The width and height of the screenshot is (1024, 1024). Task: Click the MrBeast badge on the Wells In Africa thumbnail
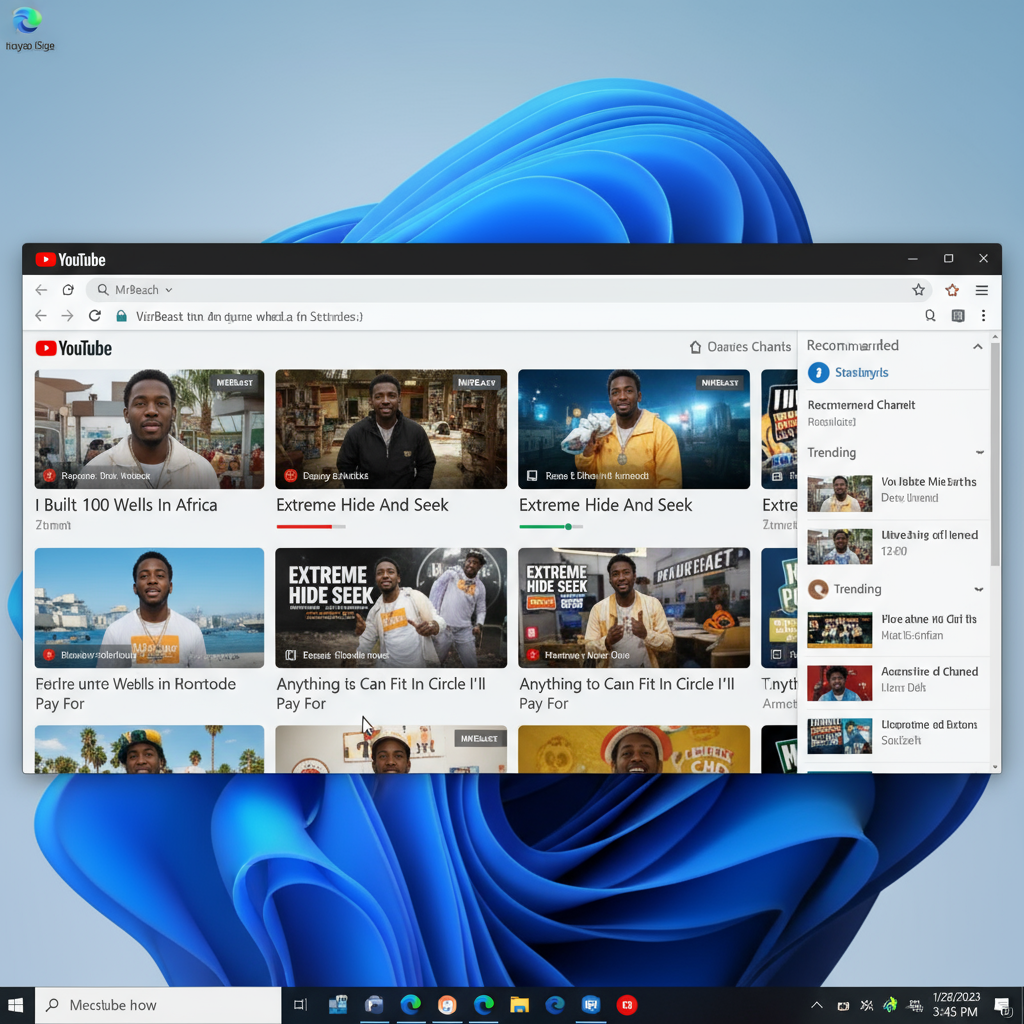click(234, 382)
